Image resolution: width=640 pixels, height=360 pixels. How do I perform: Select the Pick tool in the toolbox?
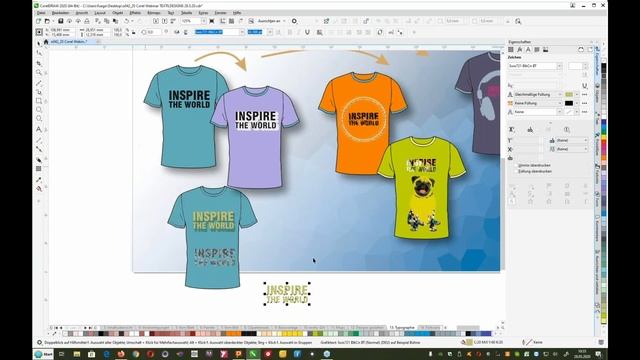[x=39, y=44]
